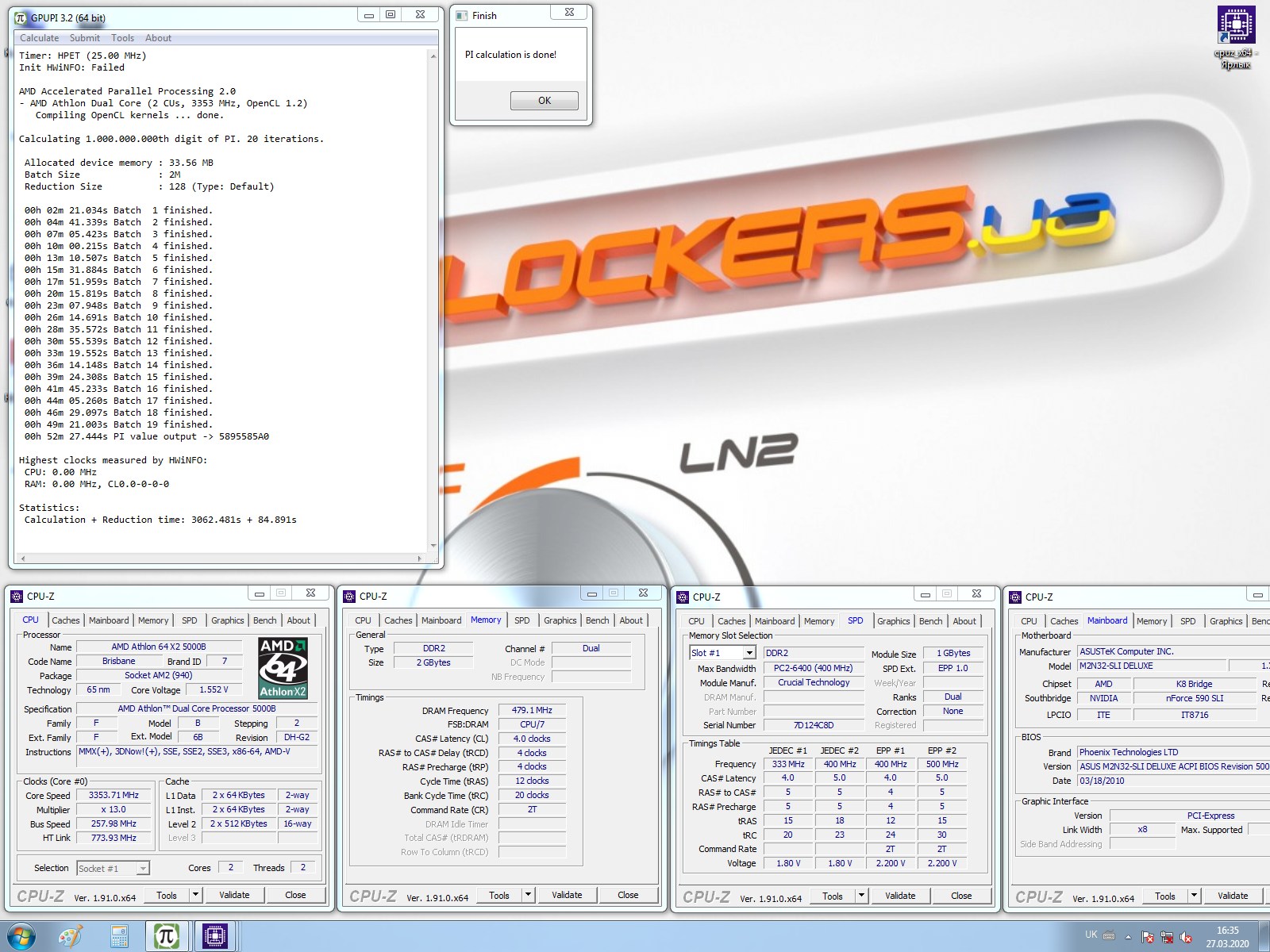Click Validate in first CPU-Z window
This screenshot has height=952, width=1270.
pyautogui.click(x=234, y=895)
